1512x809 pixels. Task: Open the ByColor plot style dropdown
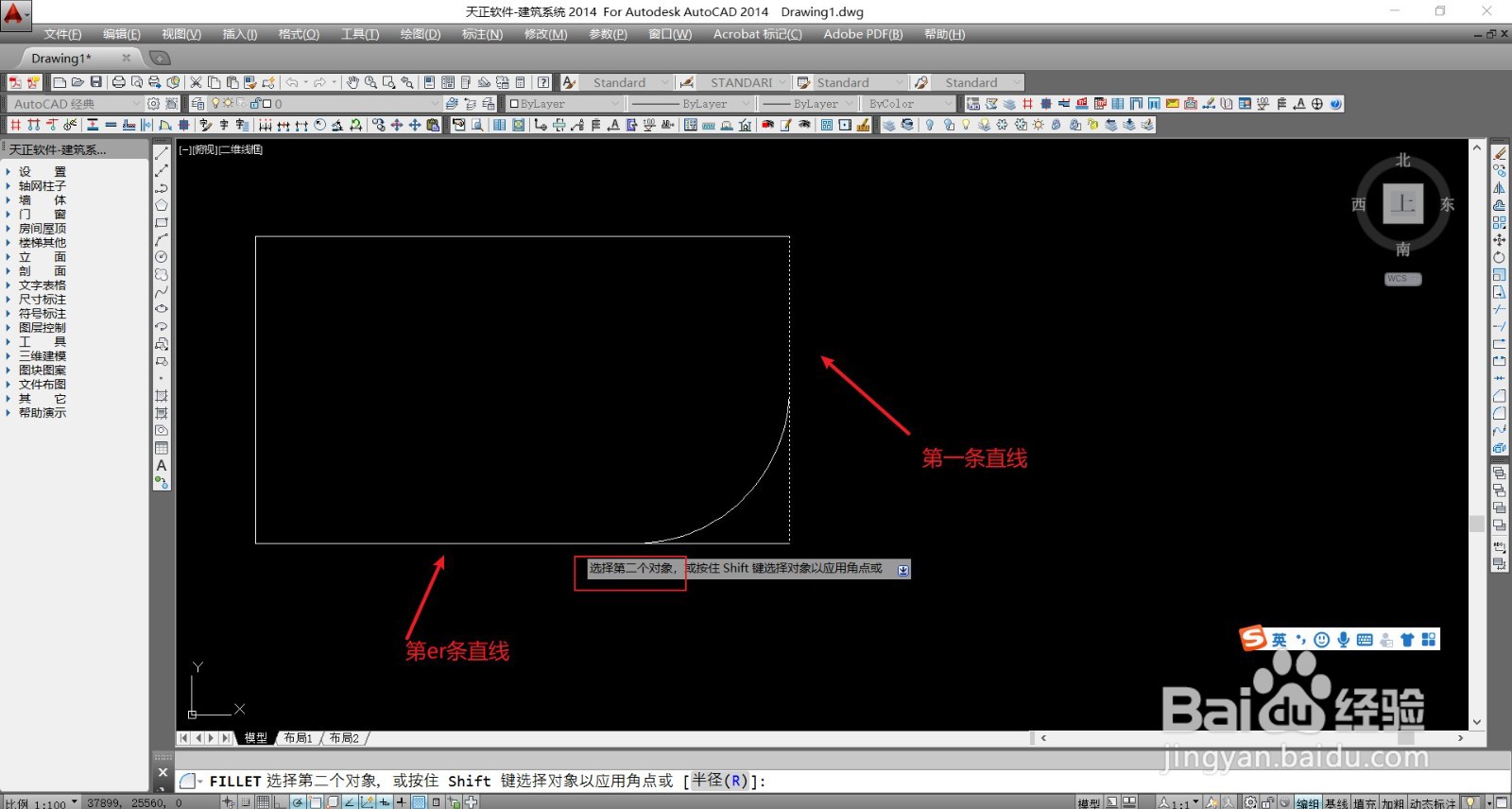click(911, 104)
